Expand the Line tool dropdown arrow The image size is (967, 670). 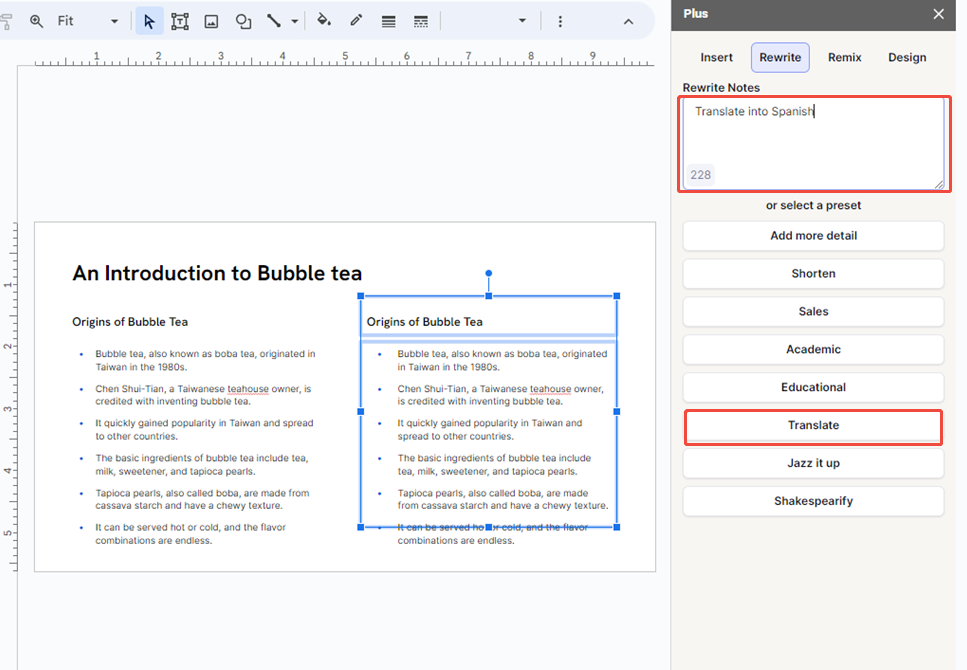[290, 20]
